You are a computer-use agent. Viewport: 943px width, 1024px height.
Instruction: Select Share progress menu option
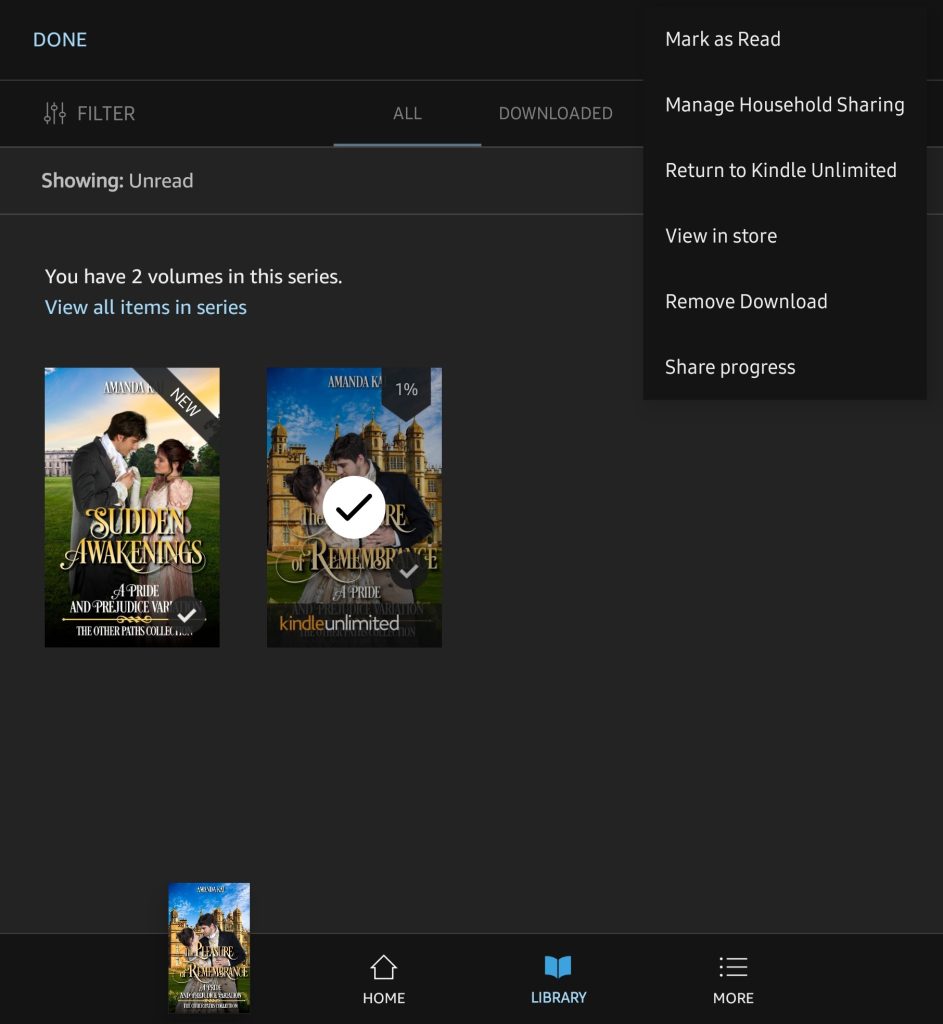coord(730,367)
